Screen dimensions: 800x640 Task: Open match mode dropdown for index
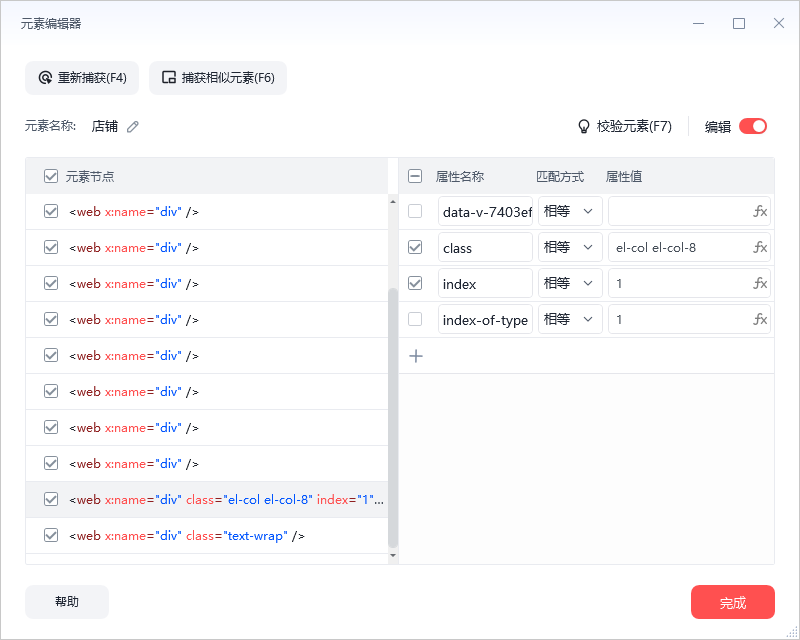[x=569, y=284]
